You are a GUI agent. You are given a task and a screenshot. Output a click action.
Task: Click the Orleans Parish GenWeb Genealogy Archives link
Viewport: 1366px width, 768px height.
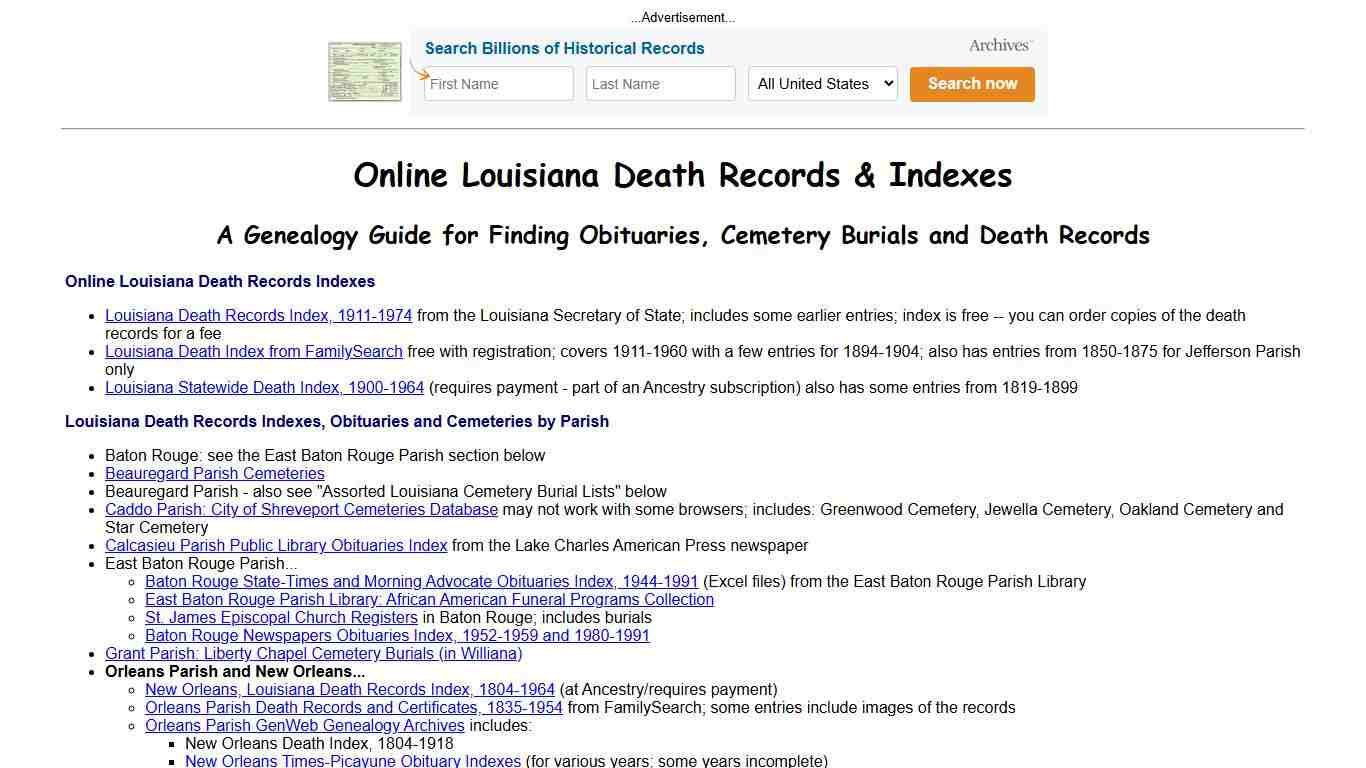click(304, 725)
